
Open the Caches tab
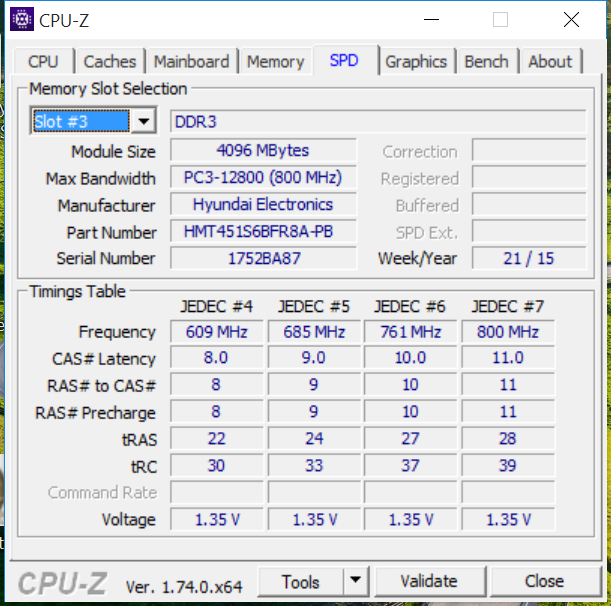110,62
